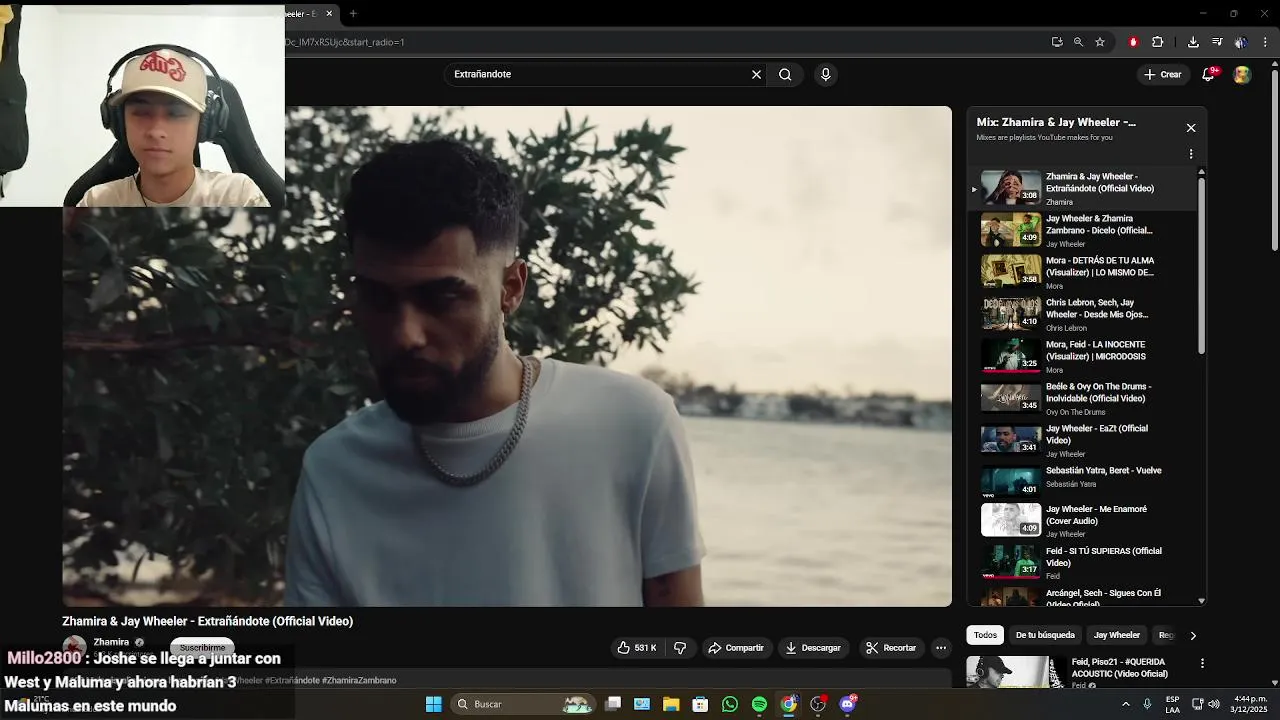Image resolution: width=1280 pixels, height=720 pixels.
Task: Open the Zhamira channel name
Action: pyautogui.click(x=111, y=642)
